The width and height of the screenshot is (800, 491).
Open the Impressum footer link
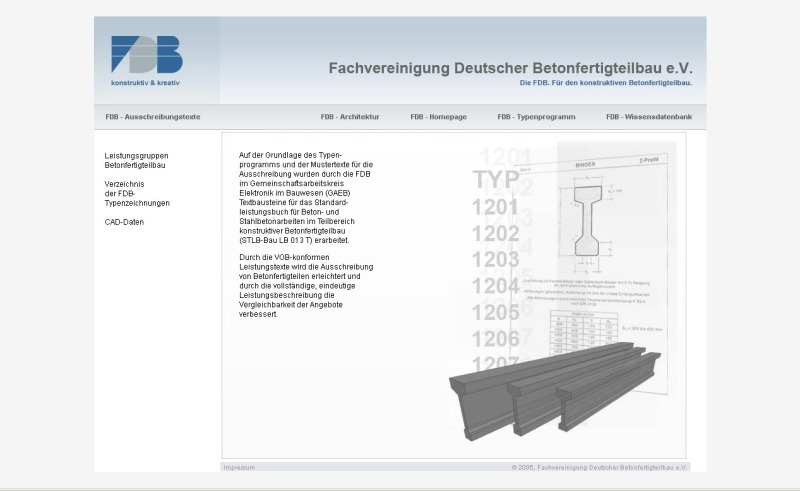pos(239,468)
